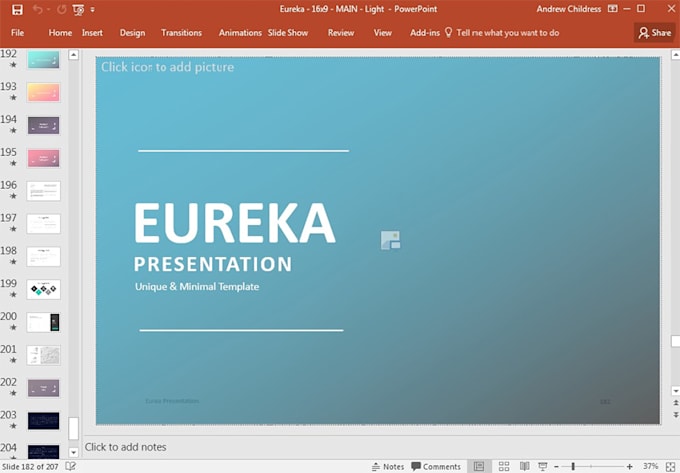Select slide 203 thumbnail
The width and height of the screenshot is (680, 473).
point(43,421)
